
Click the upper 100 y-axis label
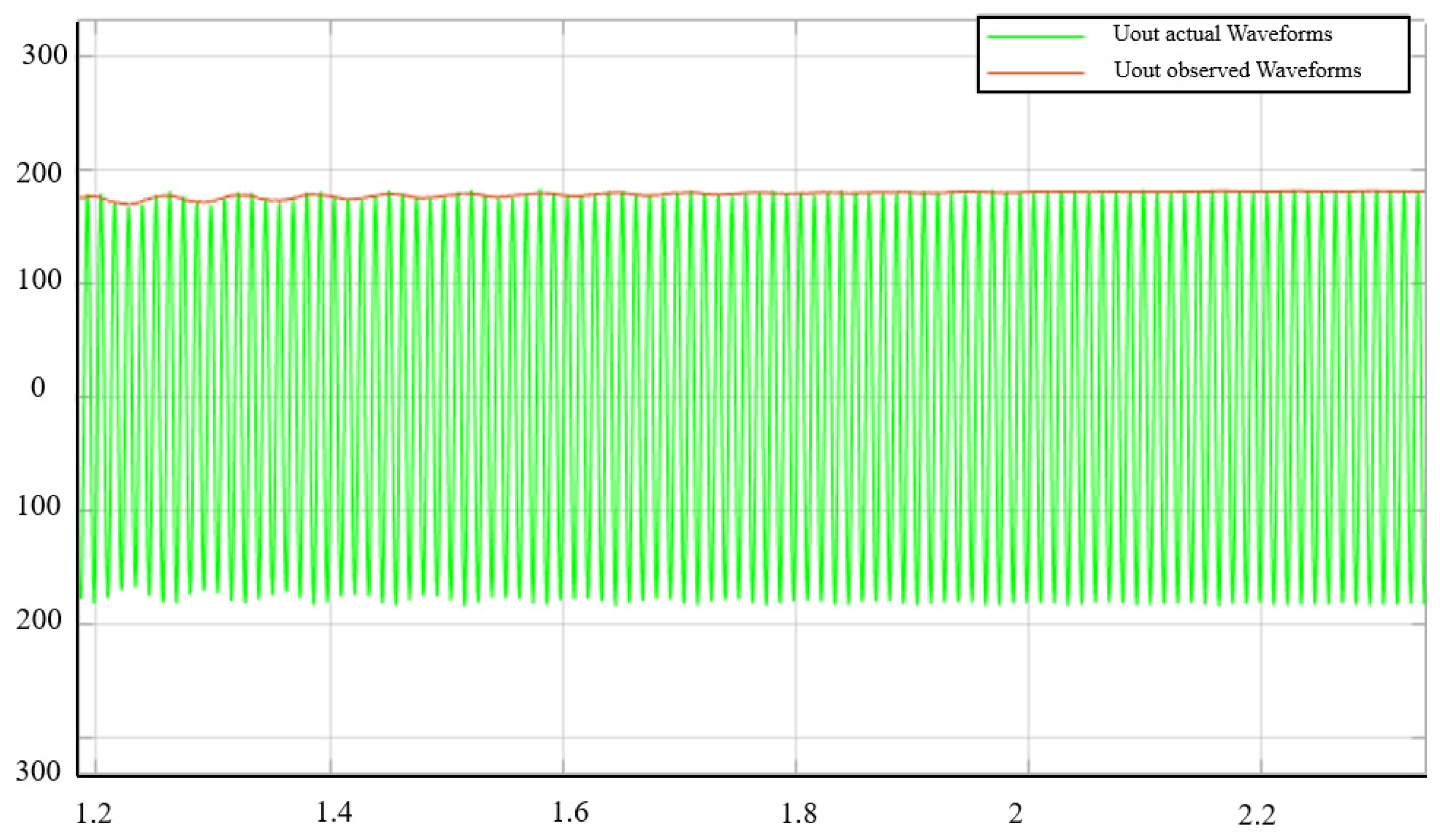[x=39, y=280]
